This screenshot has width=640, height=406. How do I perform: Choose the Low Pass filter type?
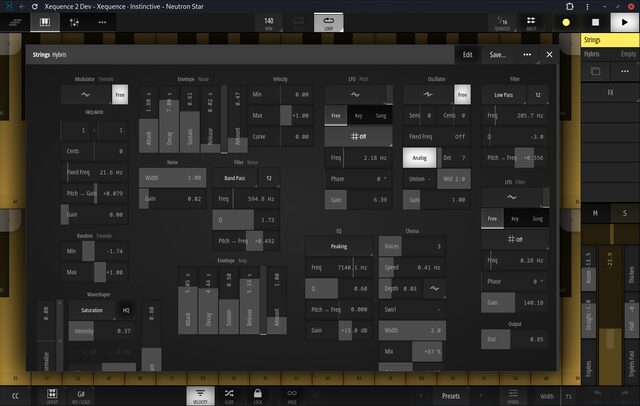coord(504,95)
